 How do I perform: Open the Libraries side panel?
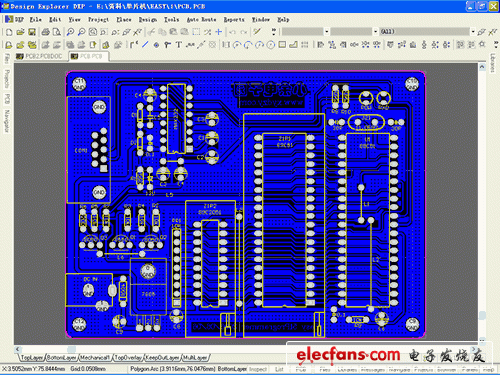tap(493, 63)
